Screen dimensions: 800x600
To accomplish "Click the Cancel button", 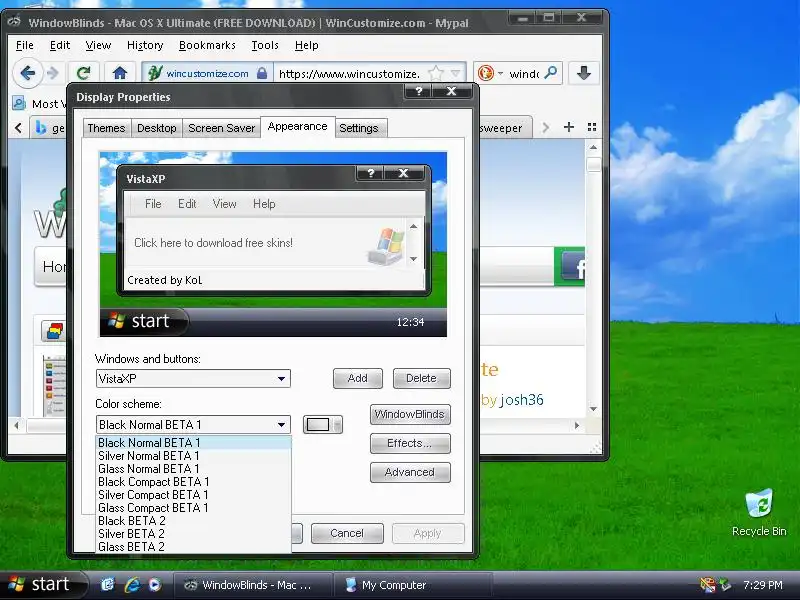I will [347, 534].
